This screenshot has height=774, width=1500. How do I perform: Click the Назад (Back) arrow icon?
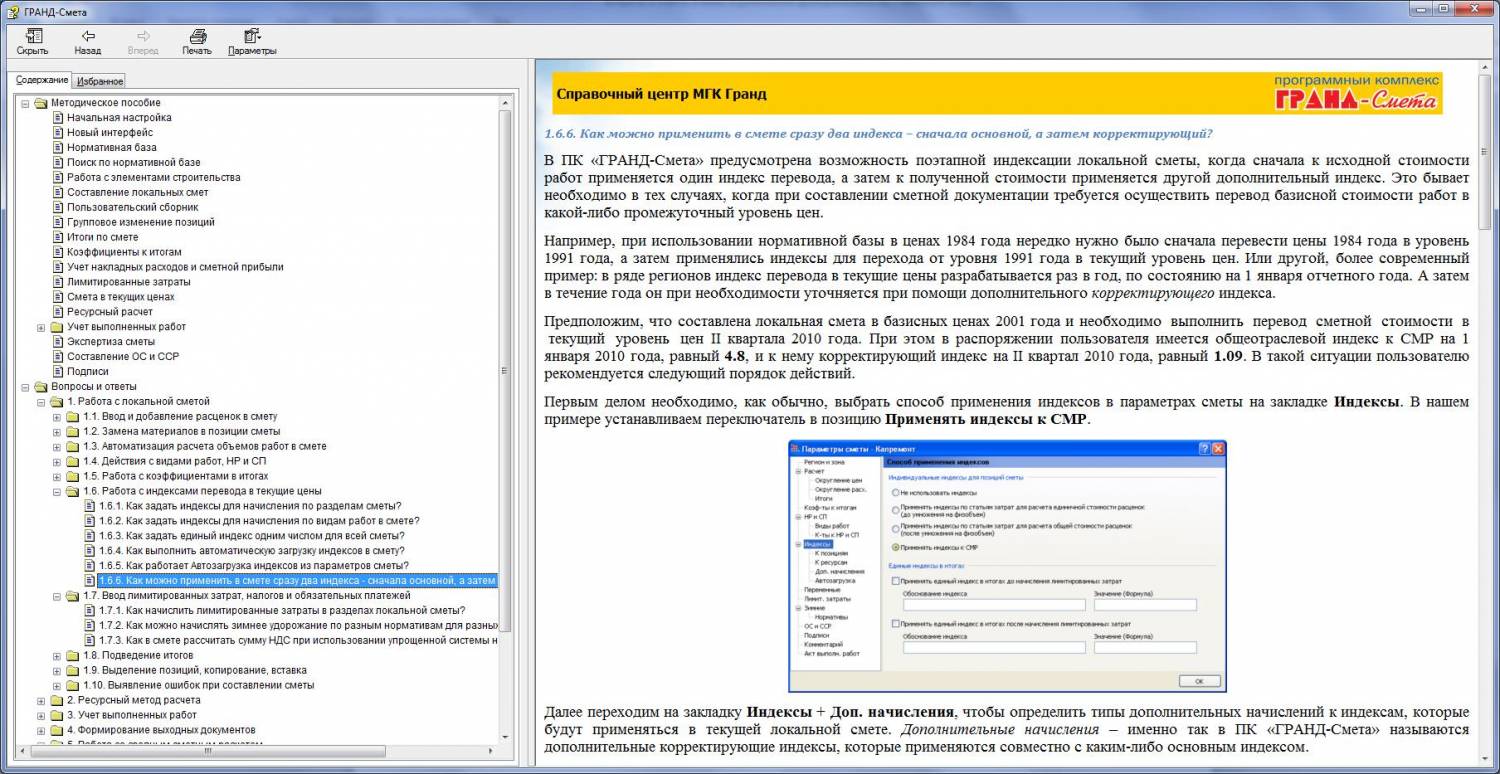tap(87, 36)
